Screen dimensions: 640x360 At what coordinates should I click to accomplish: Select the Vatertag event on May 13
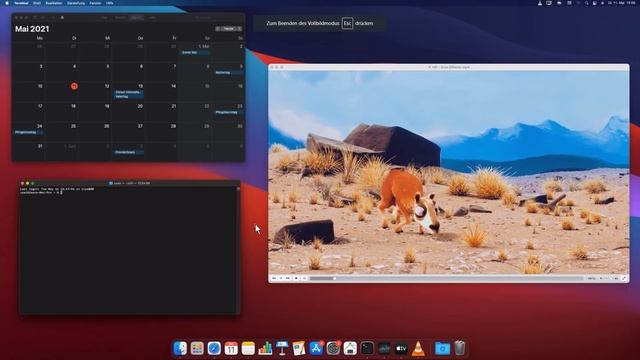point(129,96)
